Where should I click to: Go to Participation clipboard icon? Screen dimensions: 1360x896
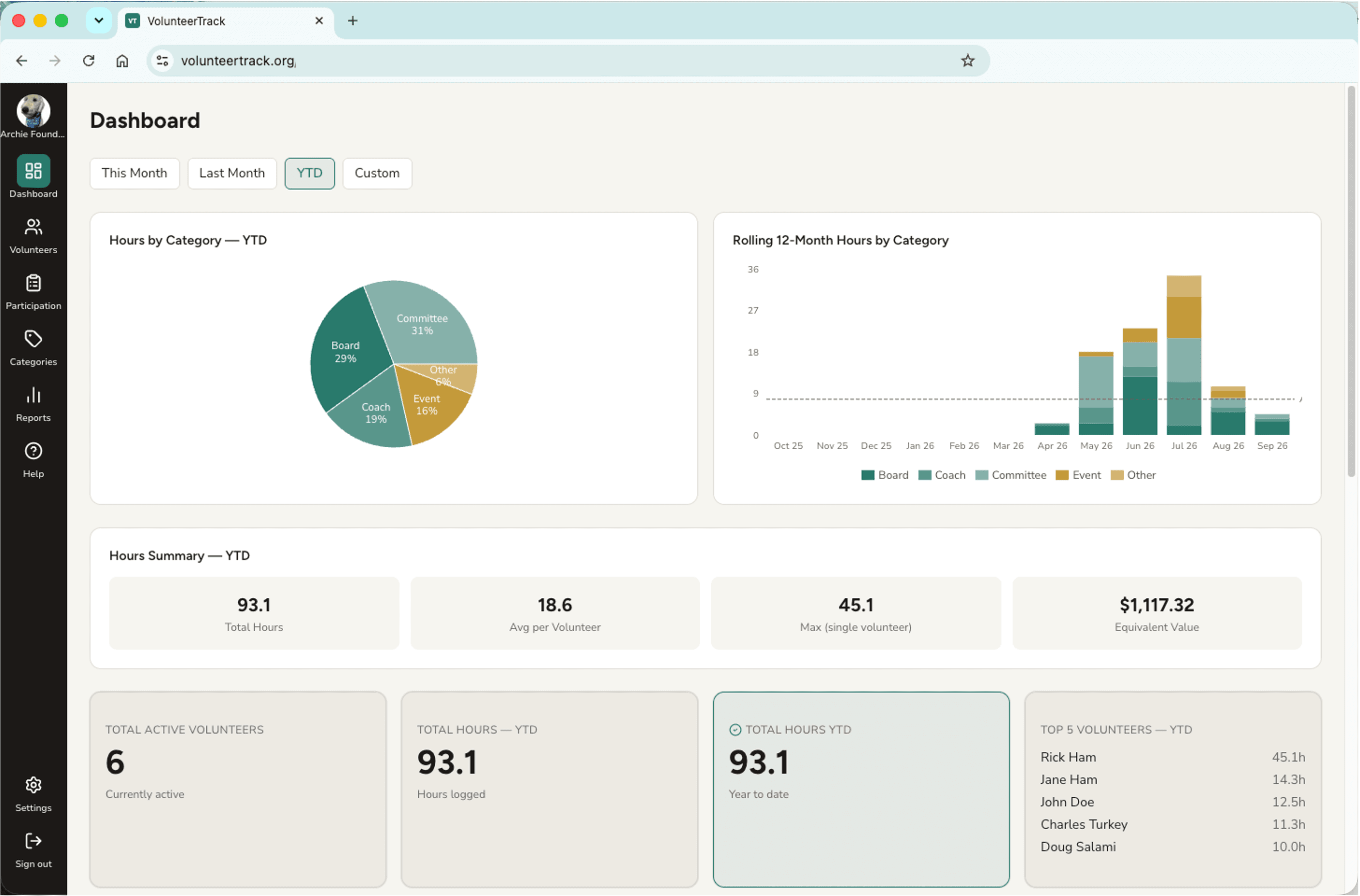[33, 283]
